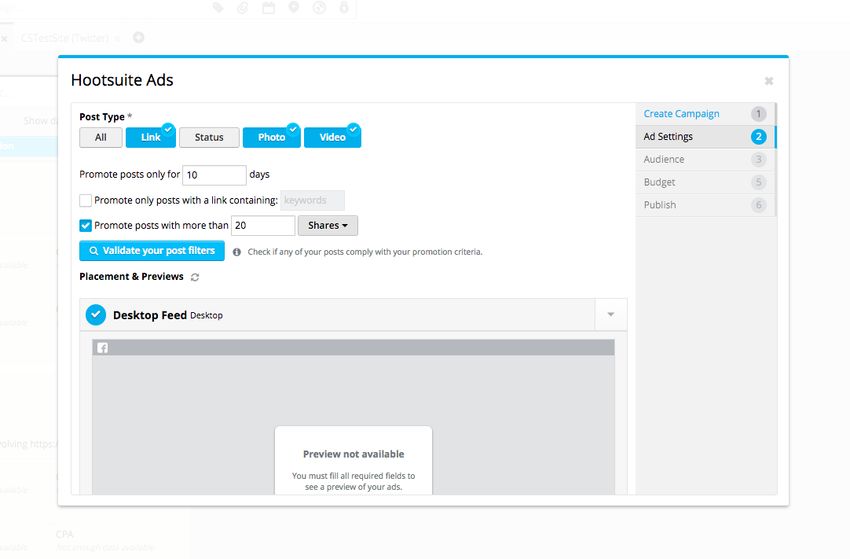This screenshot has width=850, height=559.
Task: Click the Preview not available message
Action: [353, 454]
